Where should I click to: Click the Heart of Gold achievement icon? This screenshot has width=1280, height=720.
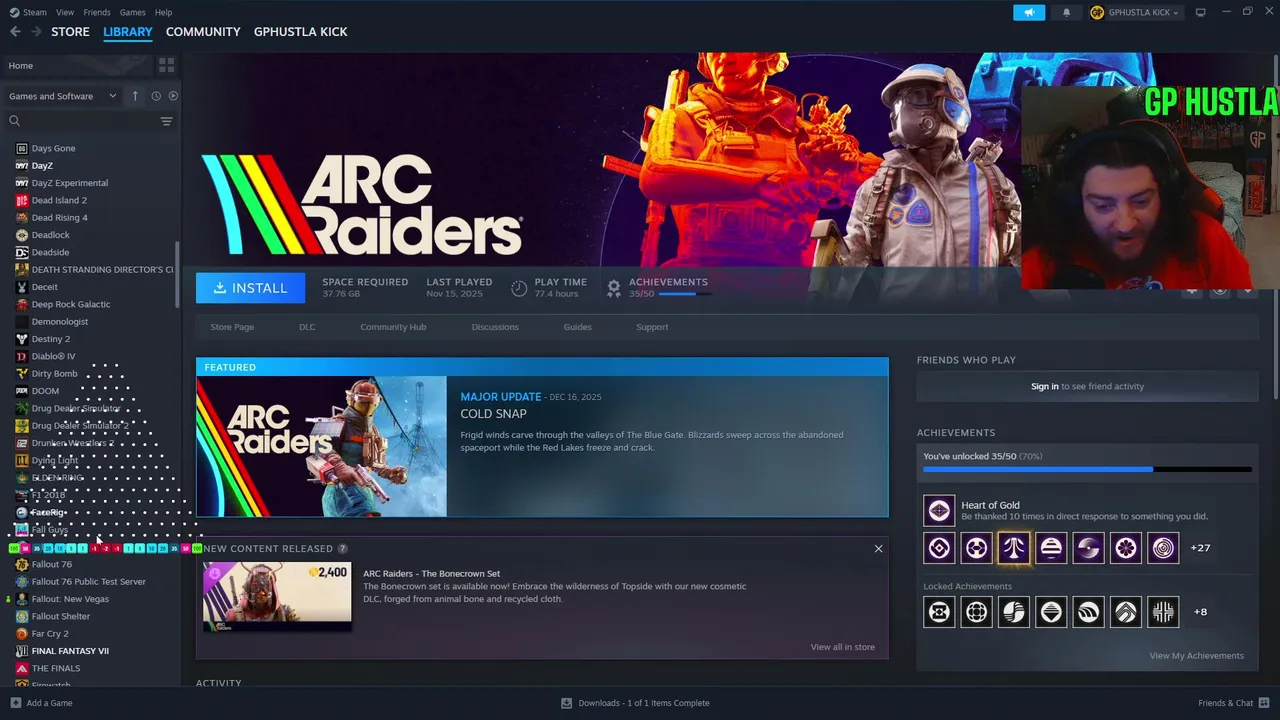[x=939, y=510]
